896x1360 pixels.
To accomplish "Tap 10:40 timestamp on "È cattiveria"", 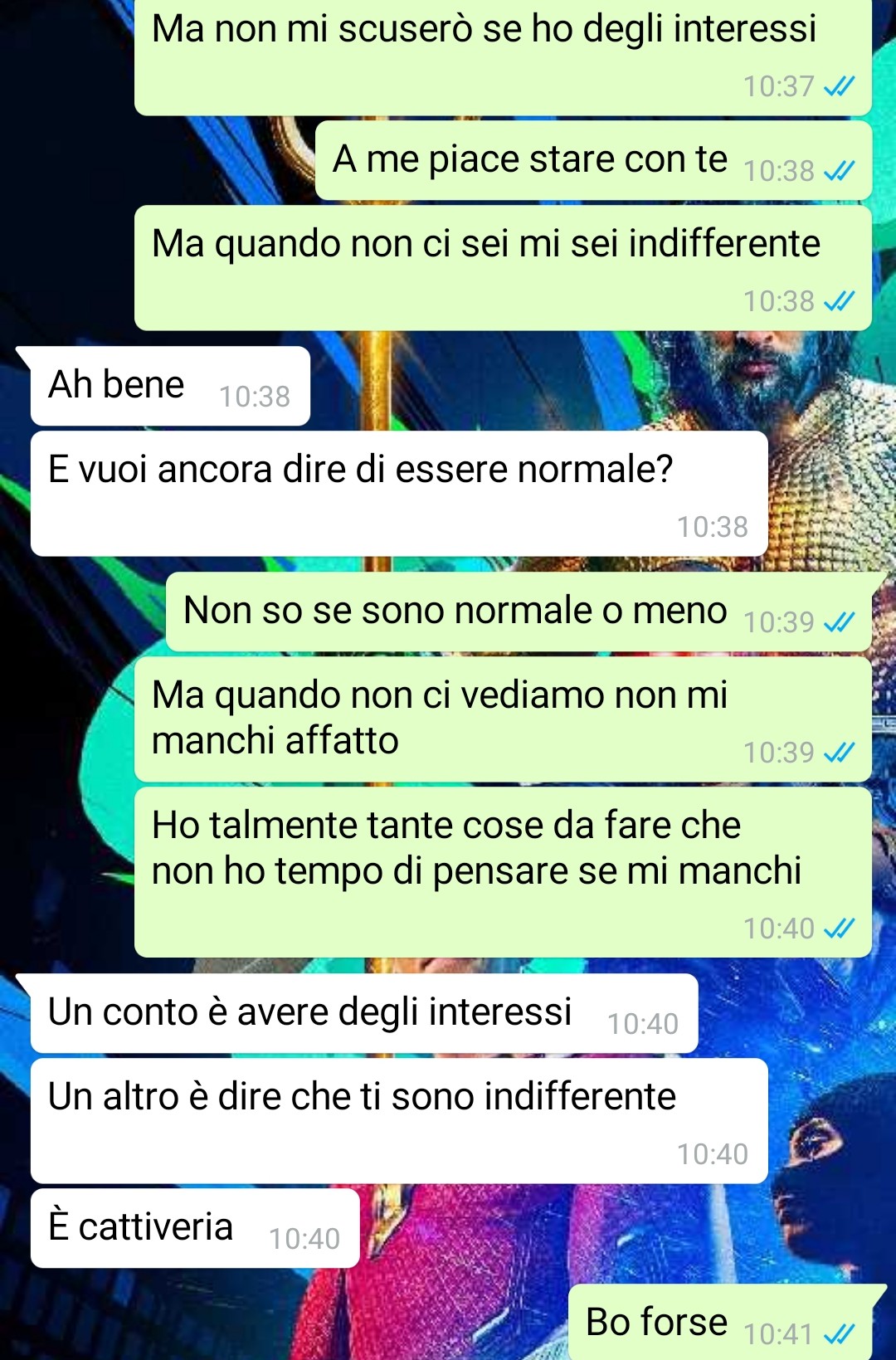I will pos(304,1239).
